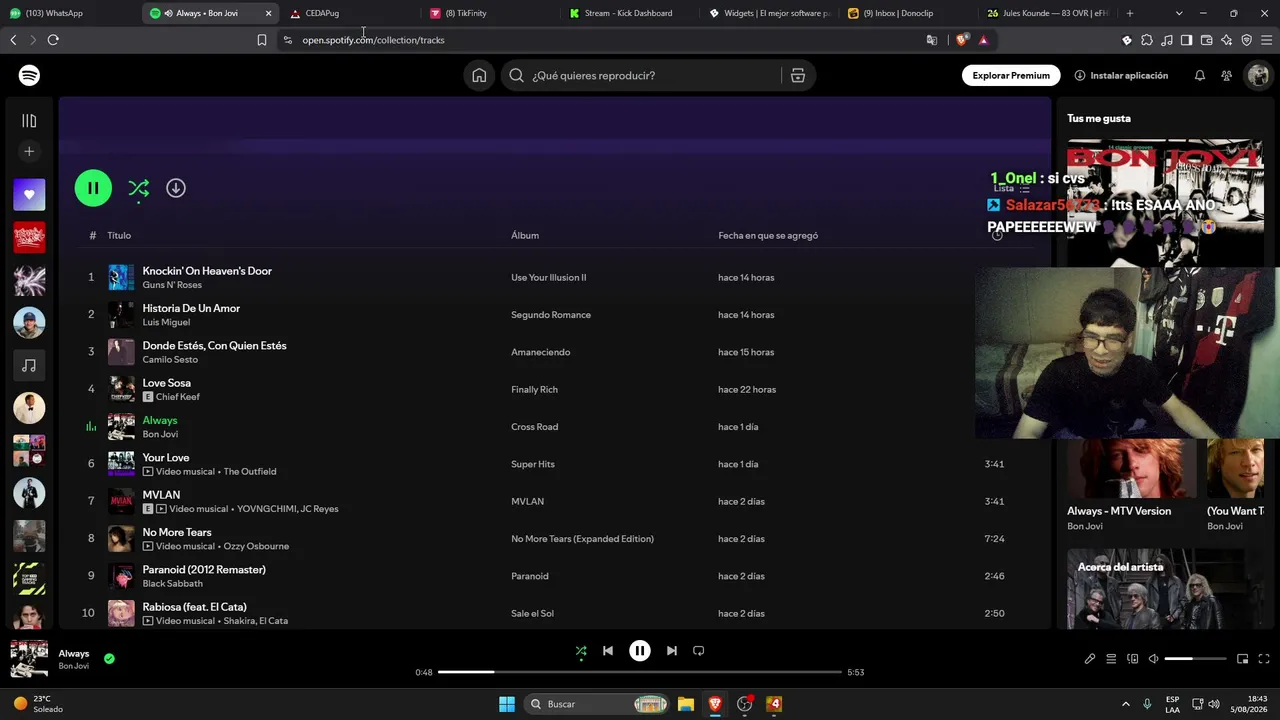Viewport: 1280px width, 720px height.
Task: Open File Explorer from the taskbar
Action: (x=686, y=704)
